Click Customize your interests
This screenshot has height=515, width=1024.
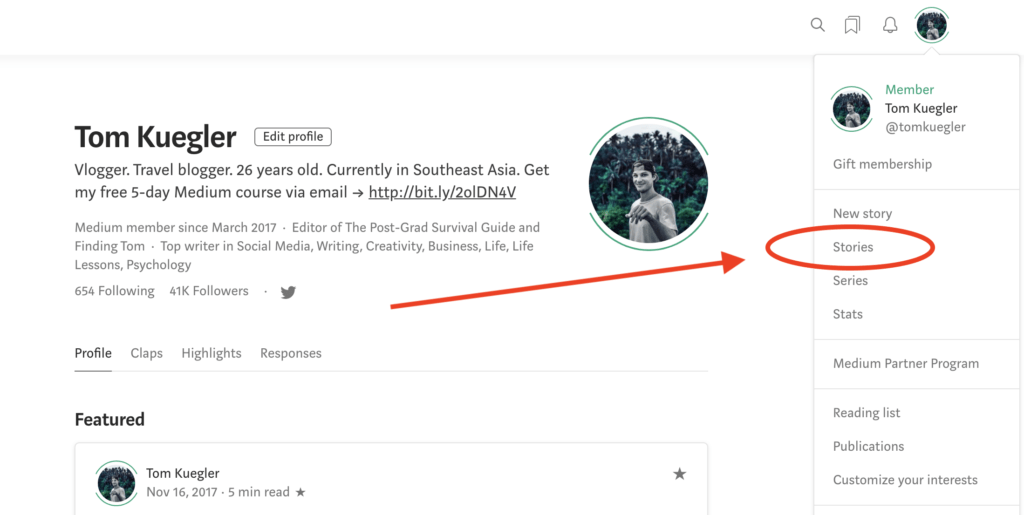tap(904, 480)
